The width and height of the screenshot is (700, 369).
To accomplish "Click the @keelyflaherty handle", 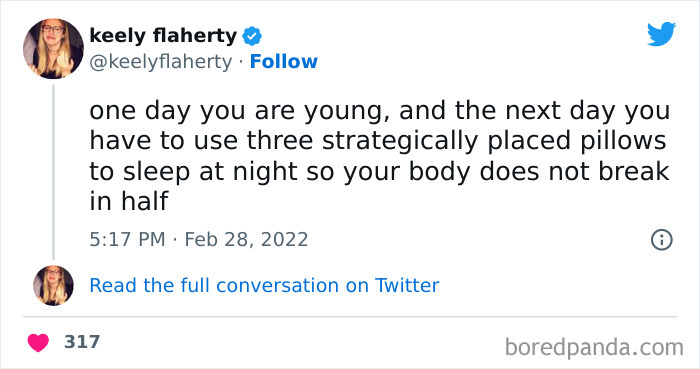I will pos(161,62).
